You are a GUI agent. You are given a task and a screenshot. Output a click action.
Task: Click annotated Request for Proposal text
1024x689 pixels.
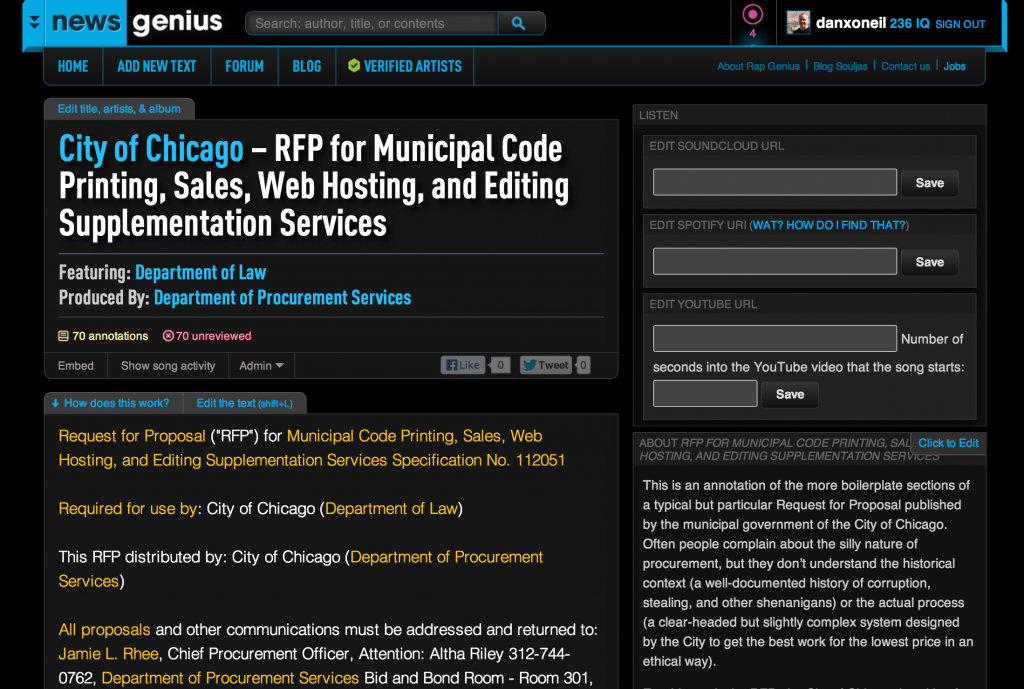(132, 436)
